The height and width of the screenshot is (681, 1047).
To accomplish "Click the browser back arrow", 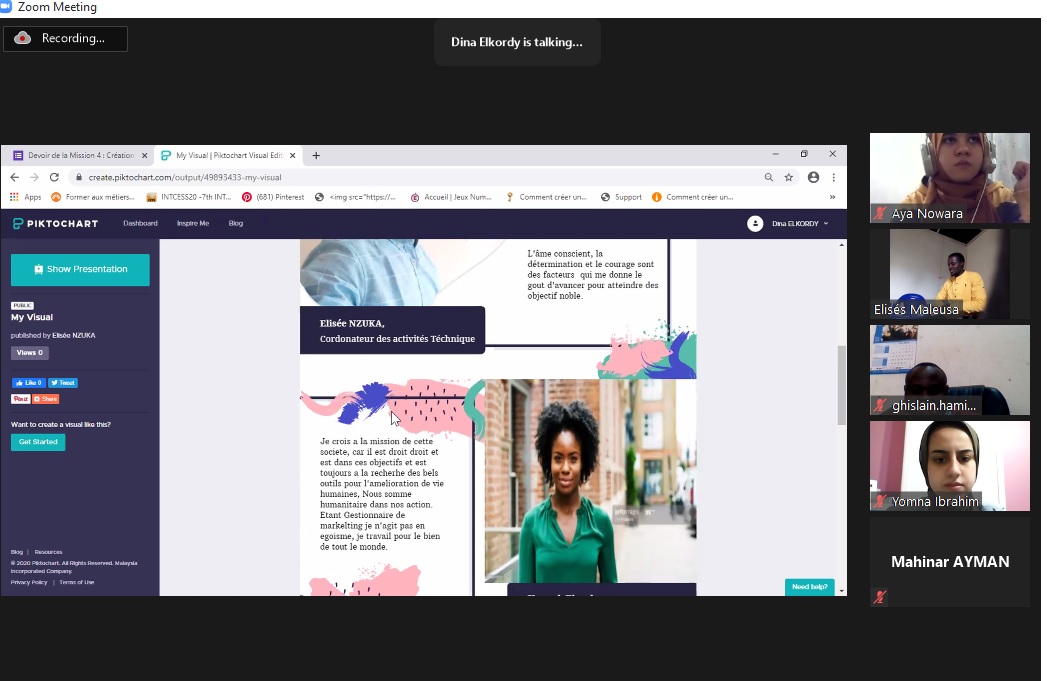I will (x=15, y=177).
